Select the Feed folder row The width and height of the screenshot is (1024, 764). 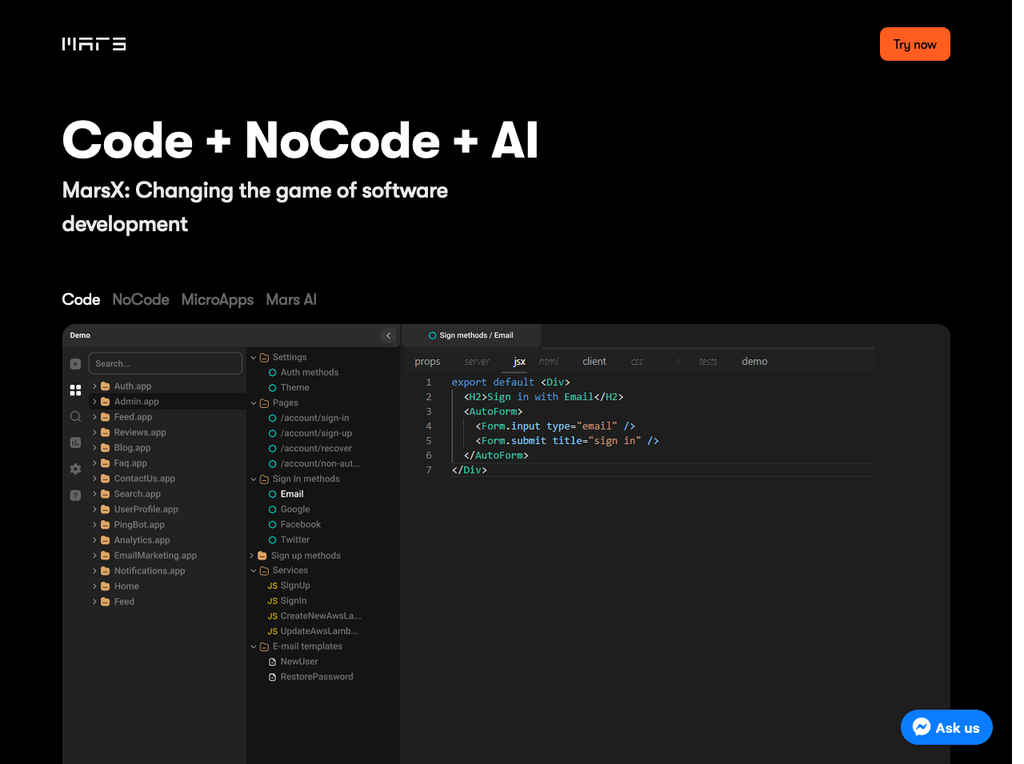click(124, 601)
